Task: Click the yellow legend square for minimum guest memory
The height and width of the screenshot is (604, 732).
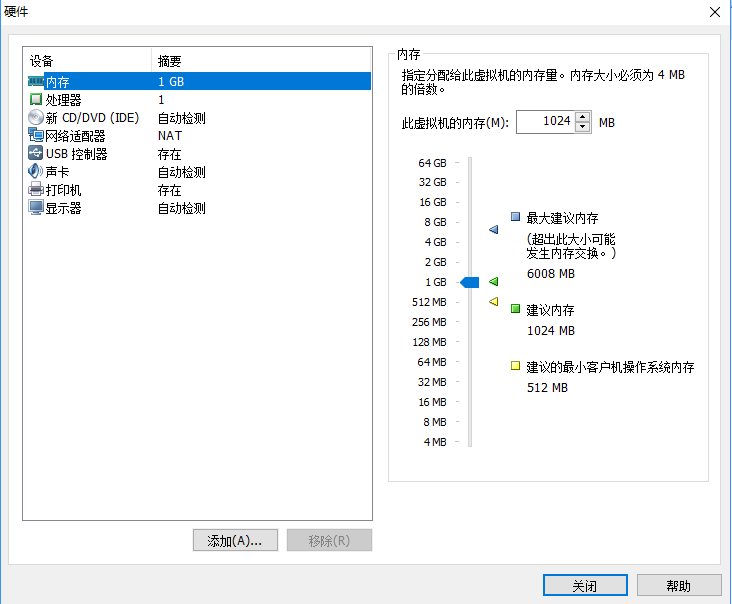Action: 515,365
